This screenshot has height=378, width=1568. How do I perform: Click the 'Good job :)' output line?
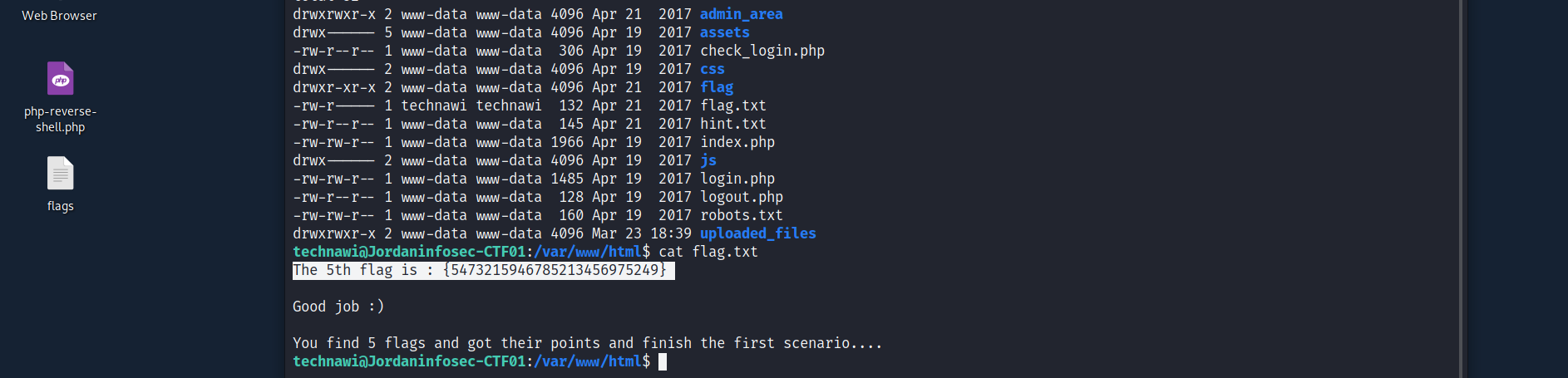pyautogui.click(x=338, y=307)
